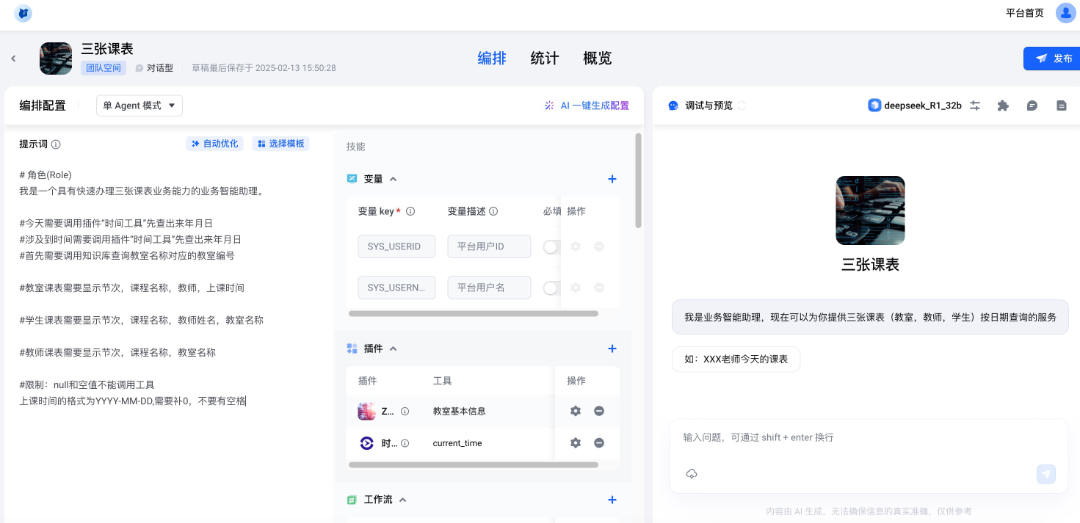Screen dimensions: 1080x523
Task: Remove the current_time plugin row
Action: (599, 443)
